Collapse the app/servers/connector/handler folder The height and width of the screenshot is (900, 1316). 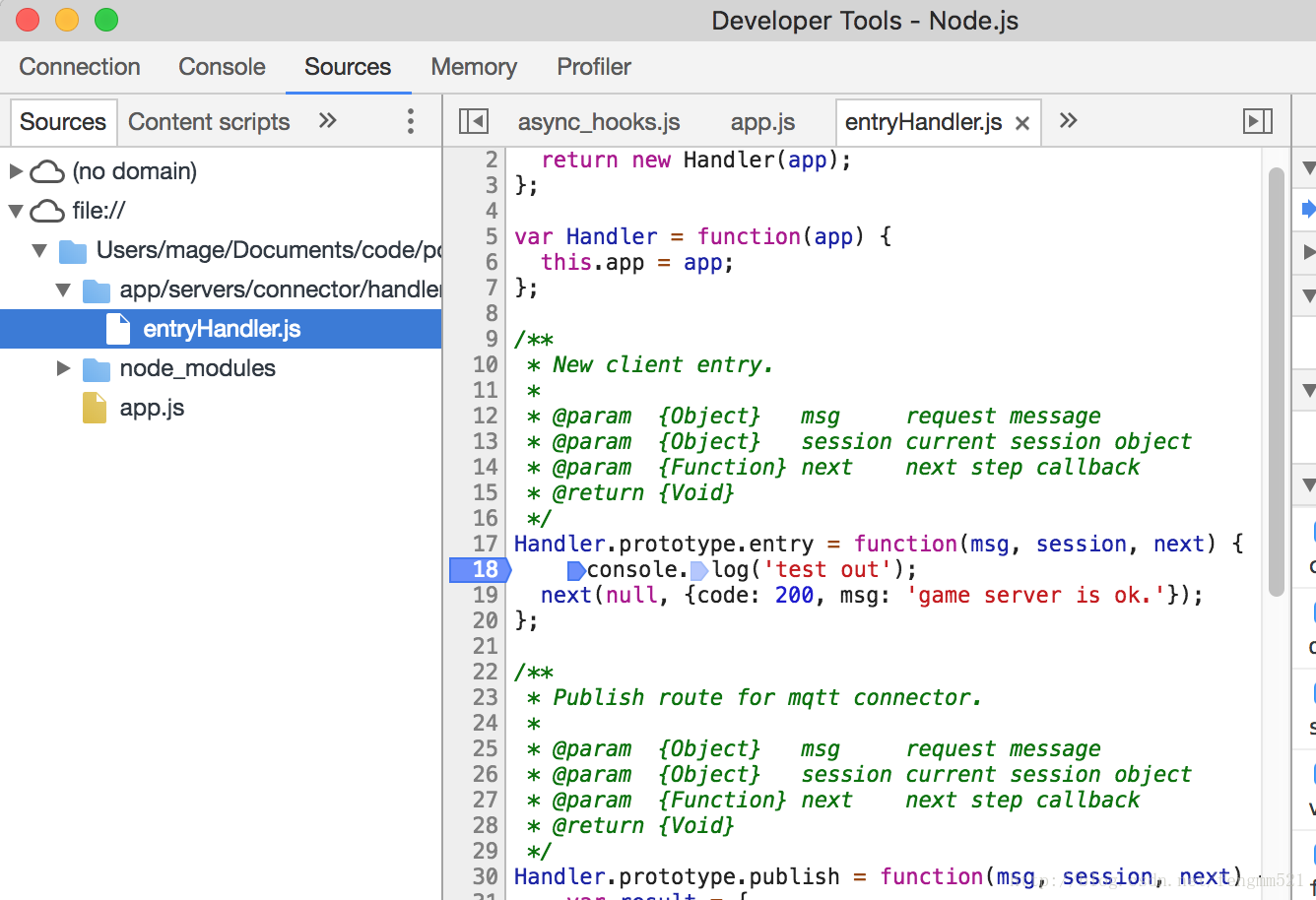coord(63,289)
